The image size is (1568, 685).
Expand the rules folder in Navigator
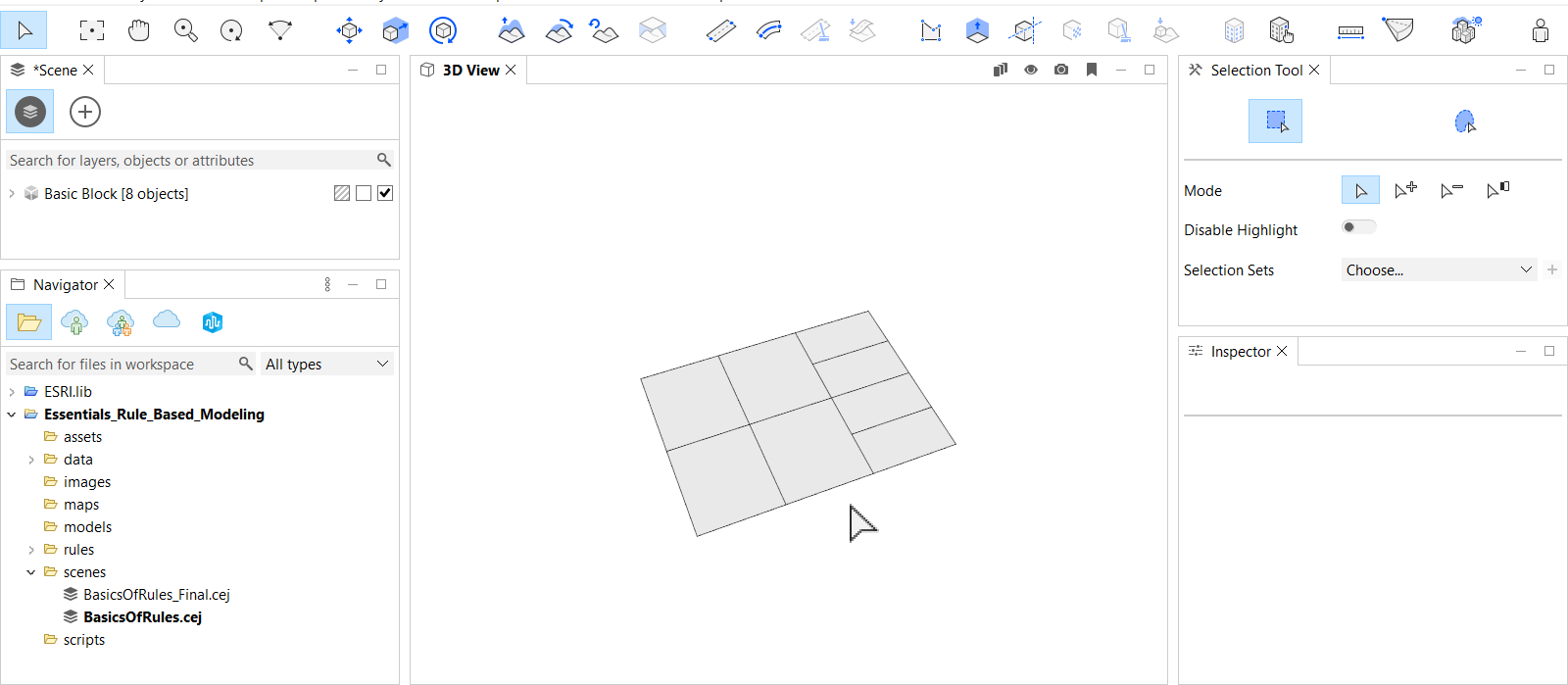tap(31, 550)
